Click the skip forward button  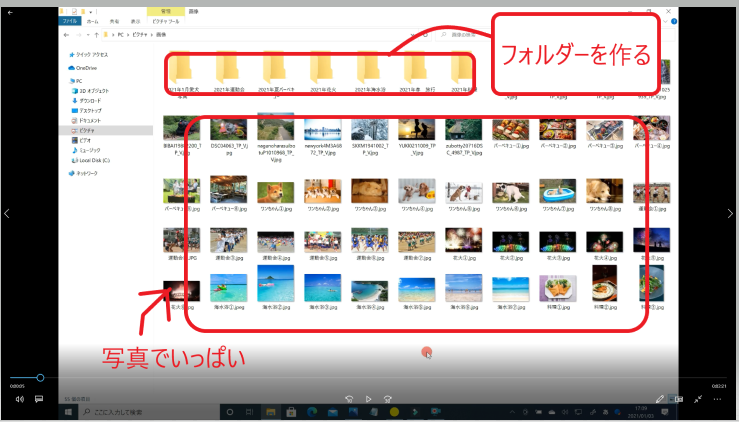390,398
